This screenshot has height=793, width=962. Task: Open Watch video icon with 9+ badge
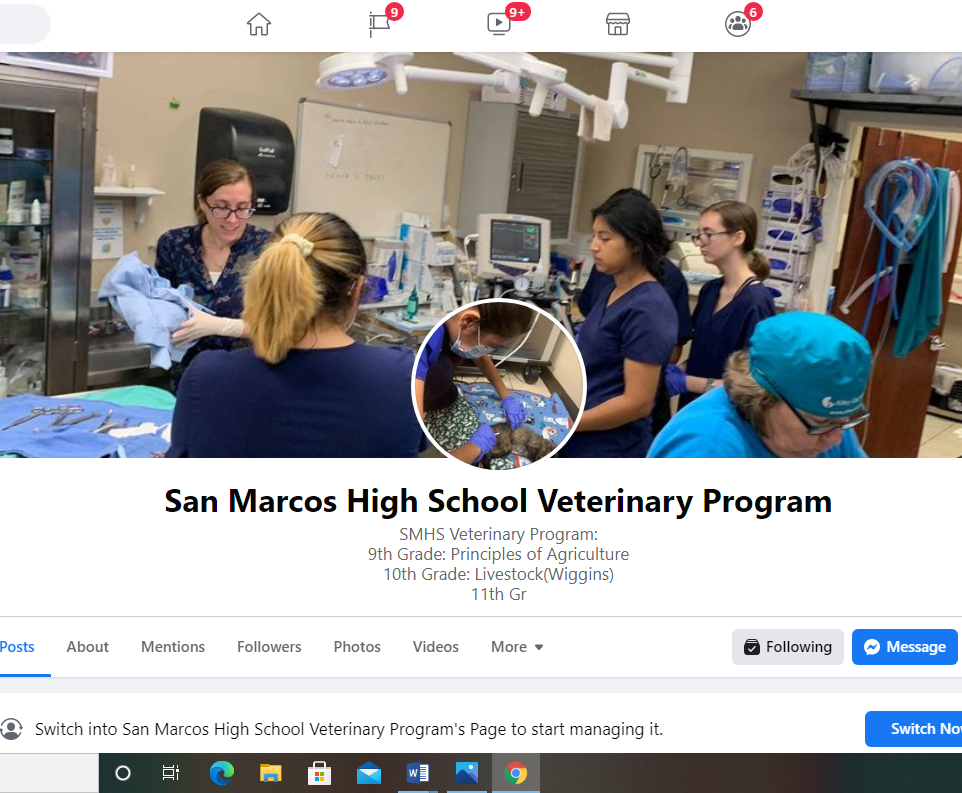click(x=499, y=25)
